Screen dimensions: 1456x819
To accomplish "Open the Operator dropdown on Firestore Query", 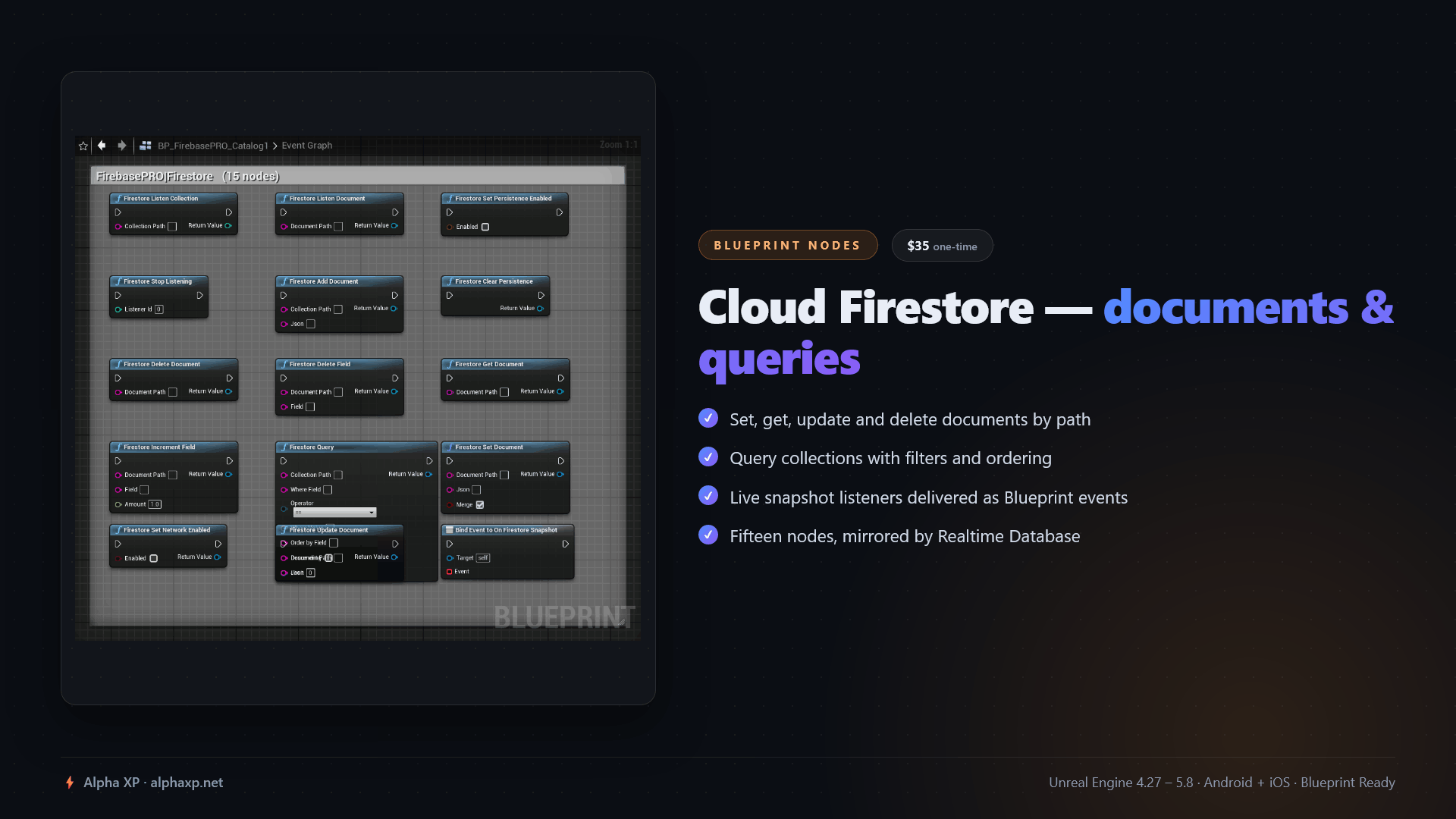I will [x=334, y=513].
